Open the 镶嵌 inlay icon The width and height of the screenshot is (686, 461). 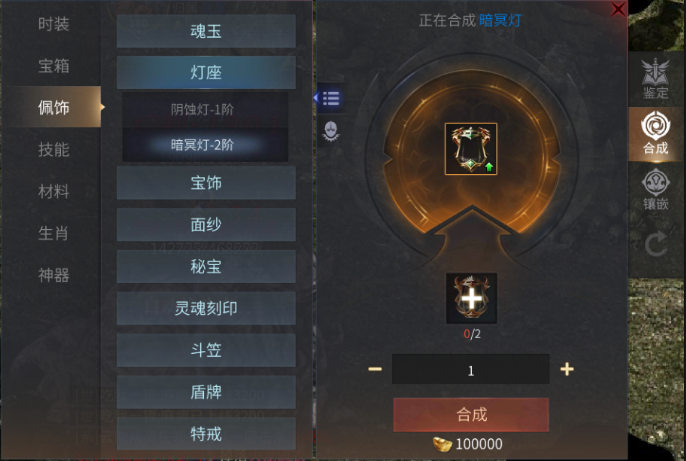tap(655, 189)
